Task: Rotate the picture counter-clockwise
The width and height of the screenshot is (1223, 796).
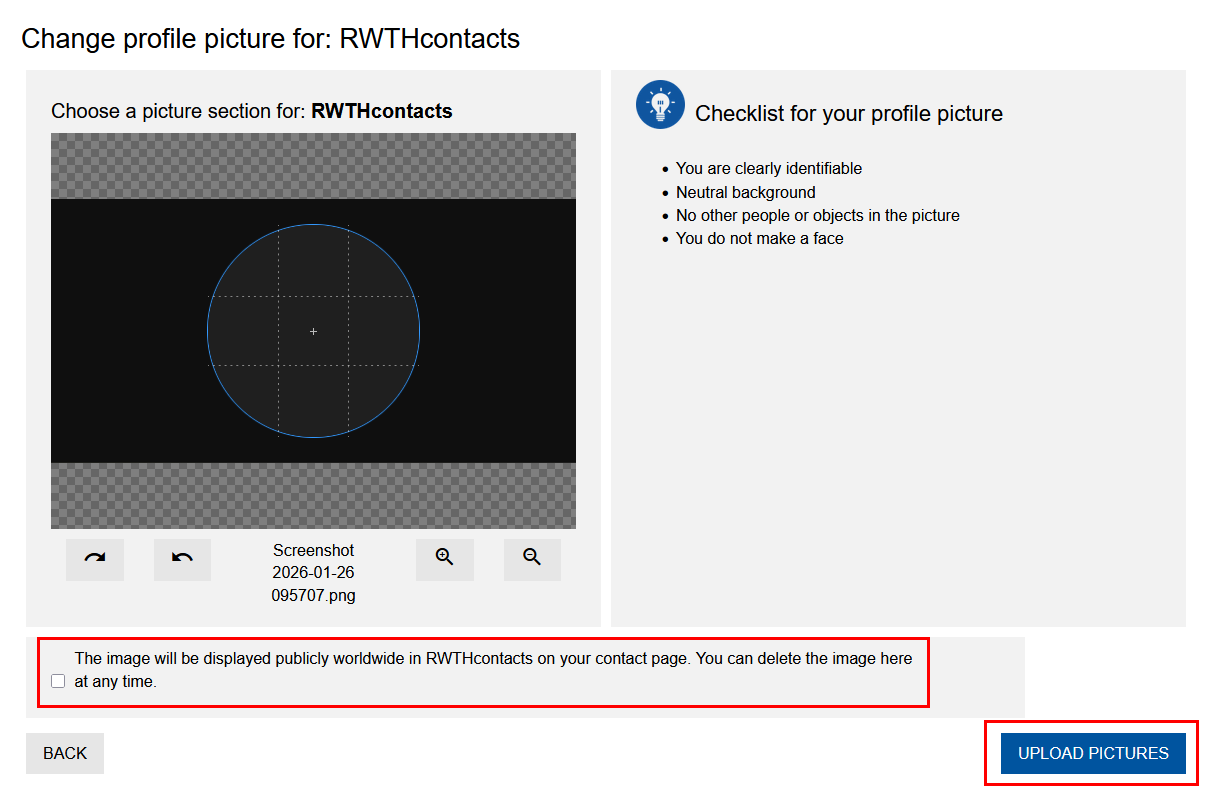Action: click(182, 559)
